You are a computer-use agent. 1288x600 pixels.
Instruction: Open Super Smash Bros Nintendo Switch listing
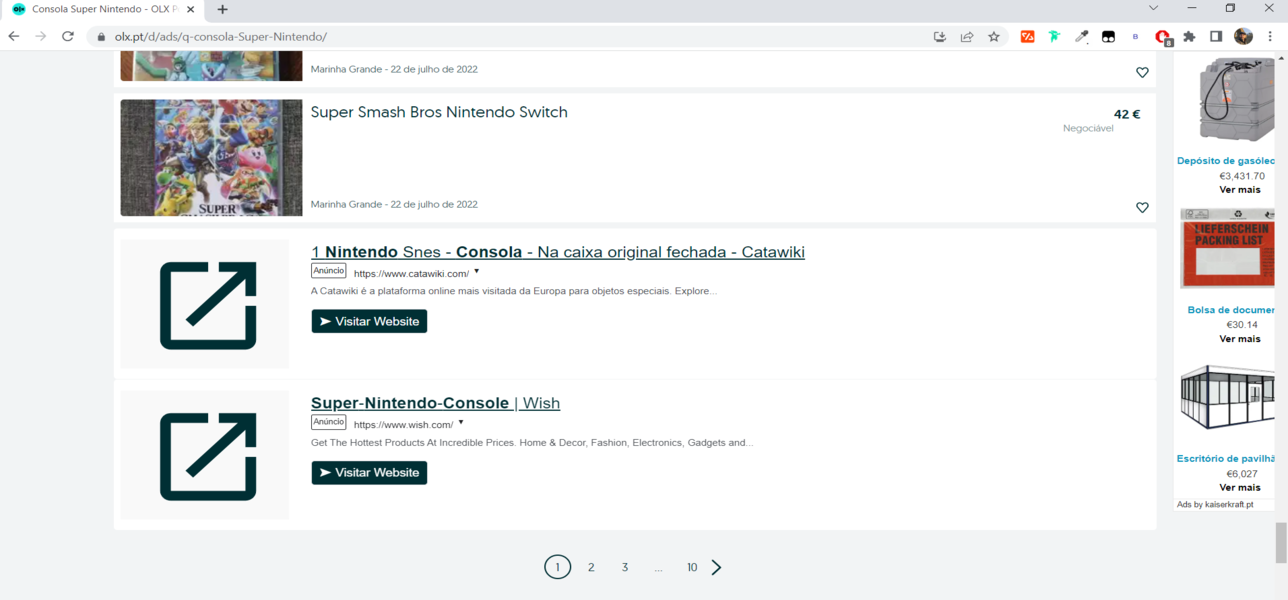coord(439,112)
